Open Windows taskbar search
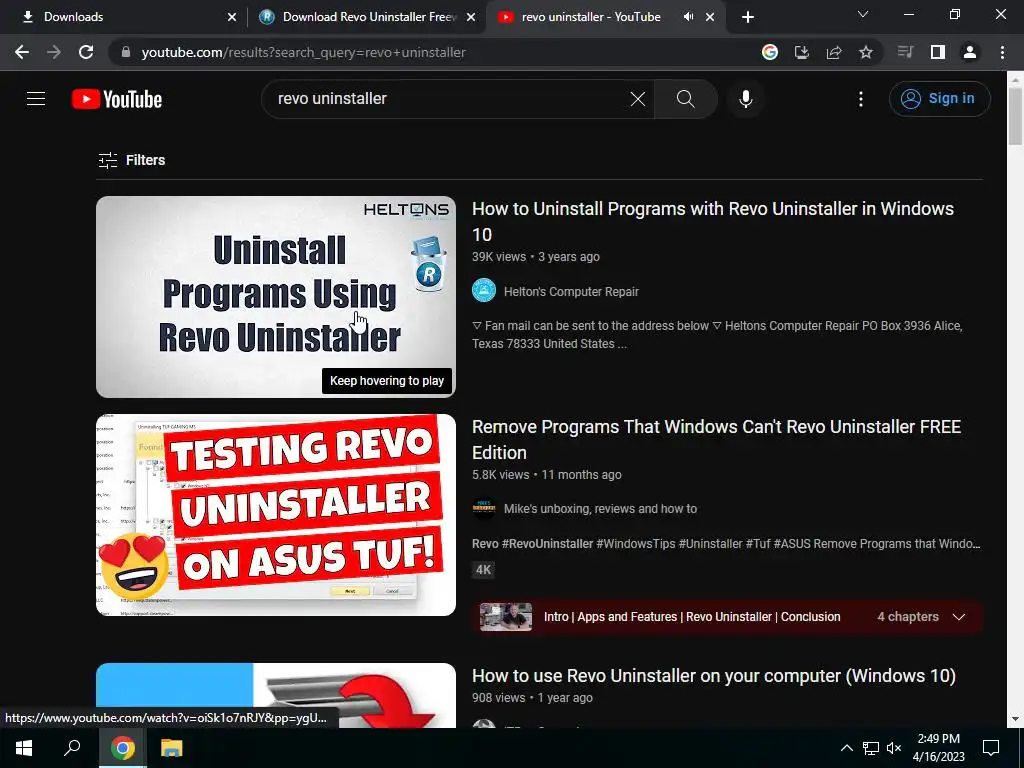This screenshot has width=1024, height=768. click(x=72, y=748)
